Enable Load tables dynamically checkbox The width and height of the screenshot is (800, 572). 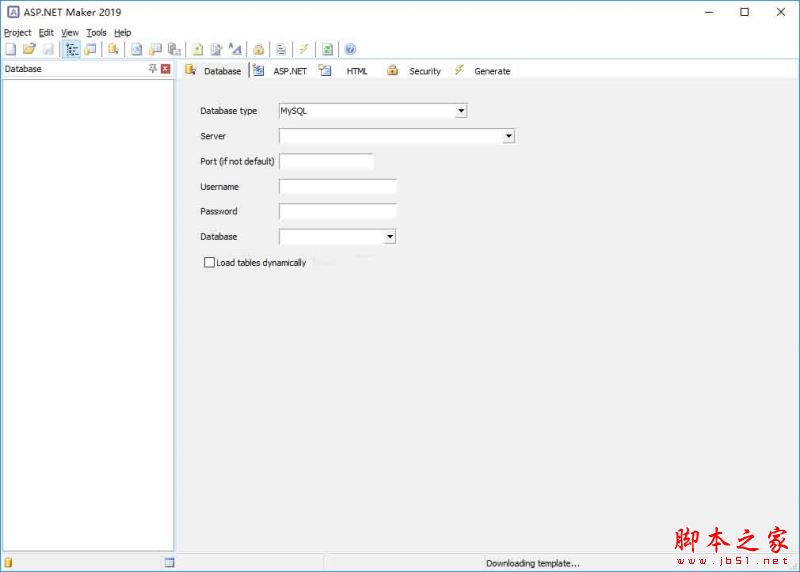coord(209,262)
